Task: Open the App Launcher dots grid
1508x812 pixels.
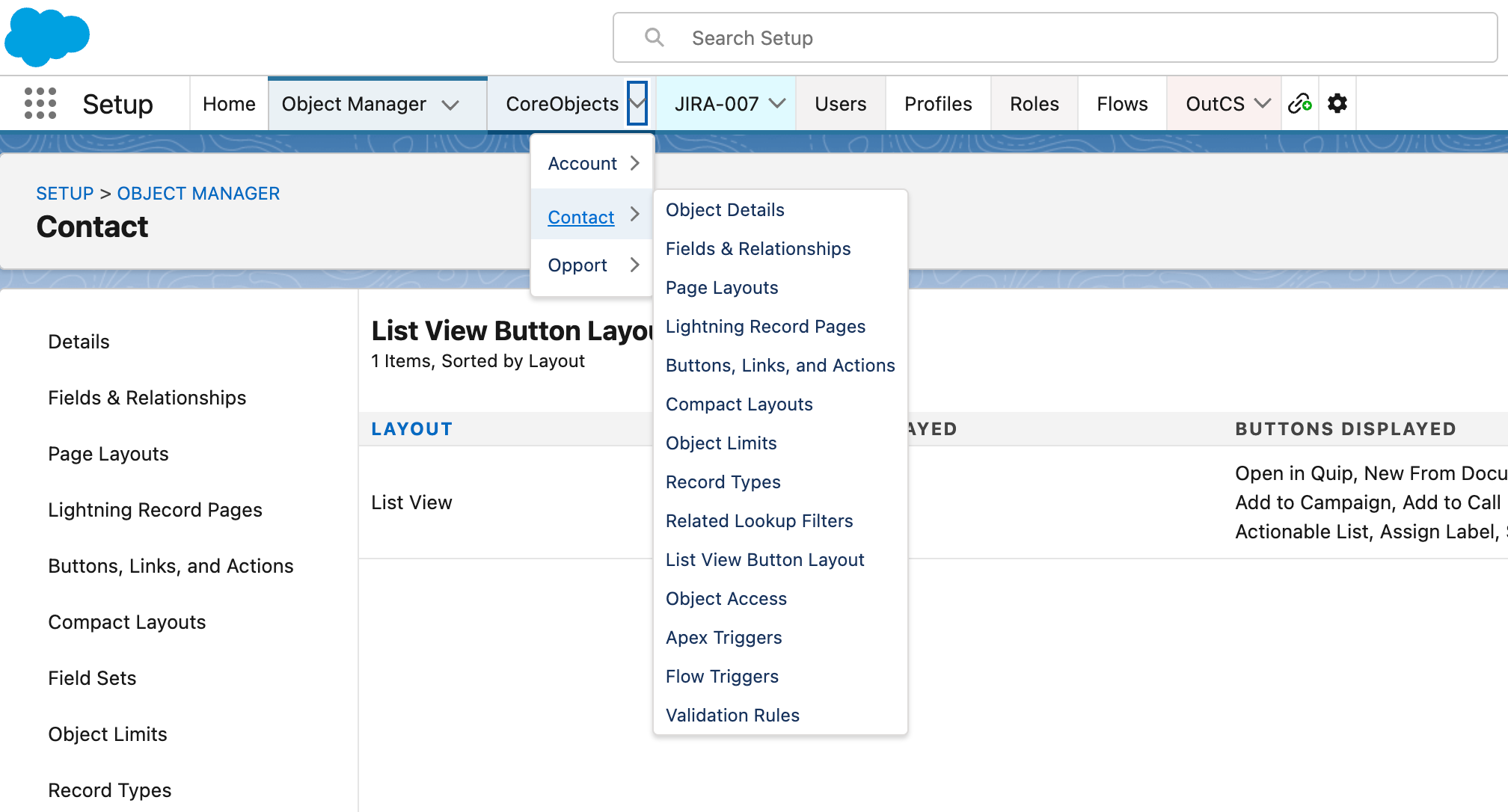Action: point(40,103)
